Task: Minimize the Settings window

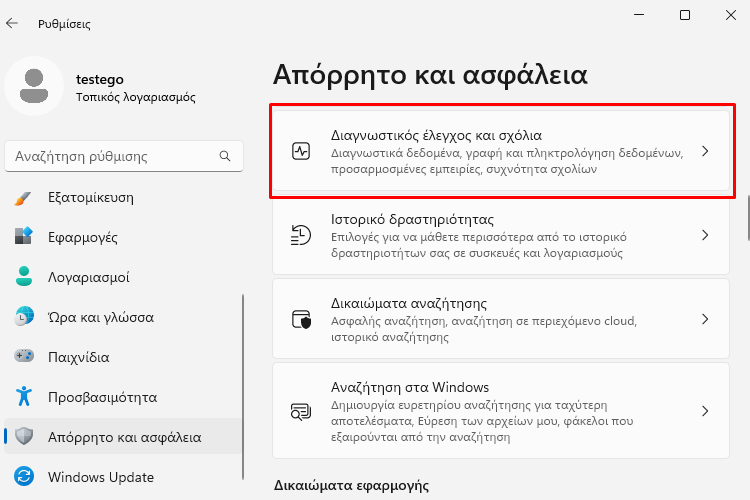Action: pyautogui.click(x=639, y=15)
